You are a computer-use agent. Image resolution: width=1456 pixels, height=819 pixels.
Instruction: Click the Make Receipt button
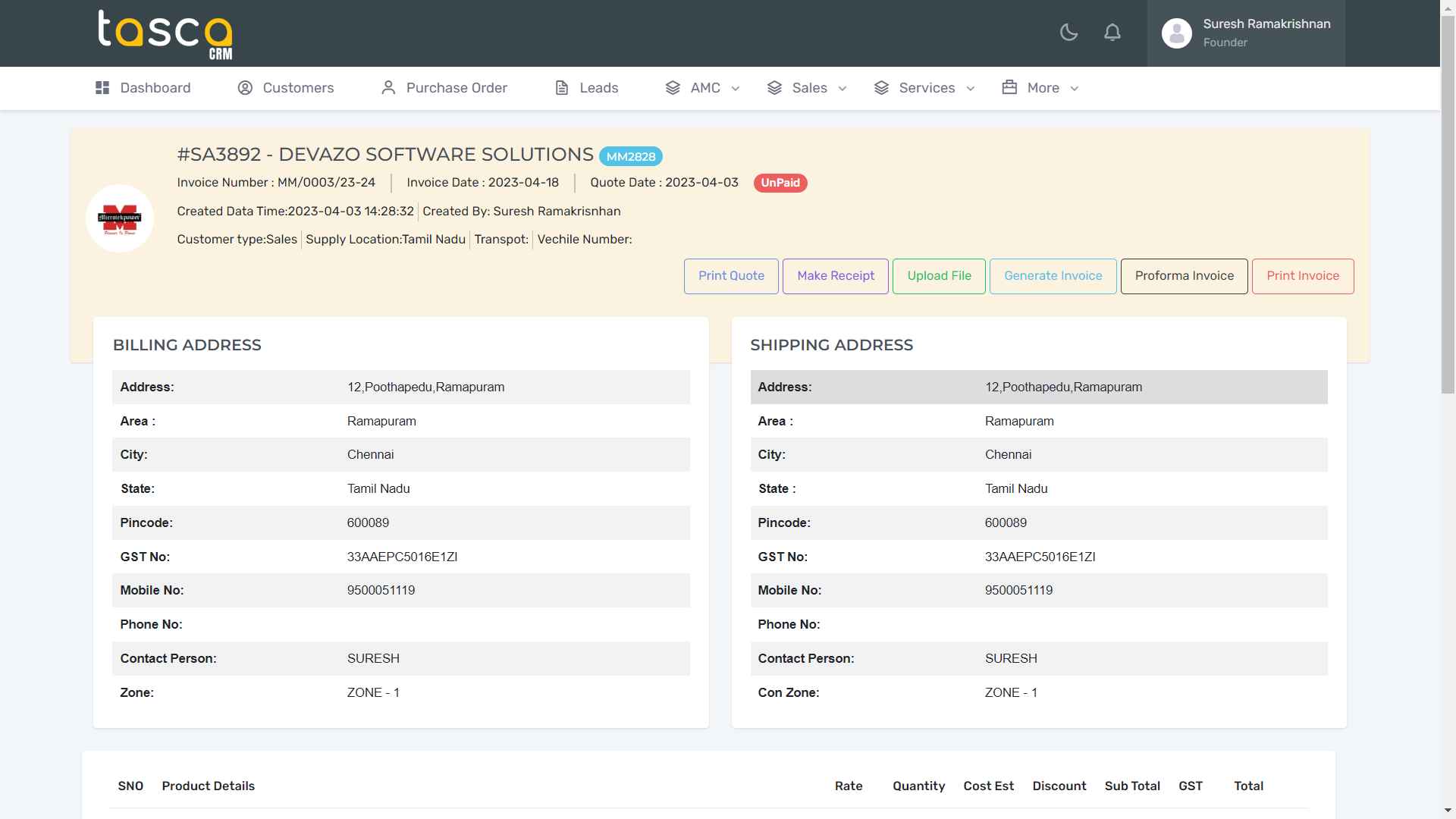[836, 276]
